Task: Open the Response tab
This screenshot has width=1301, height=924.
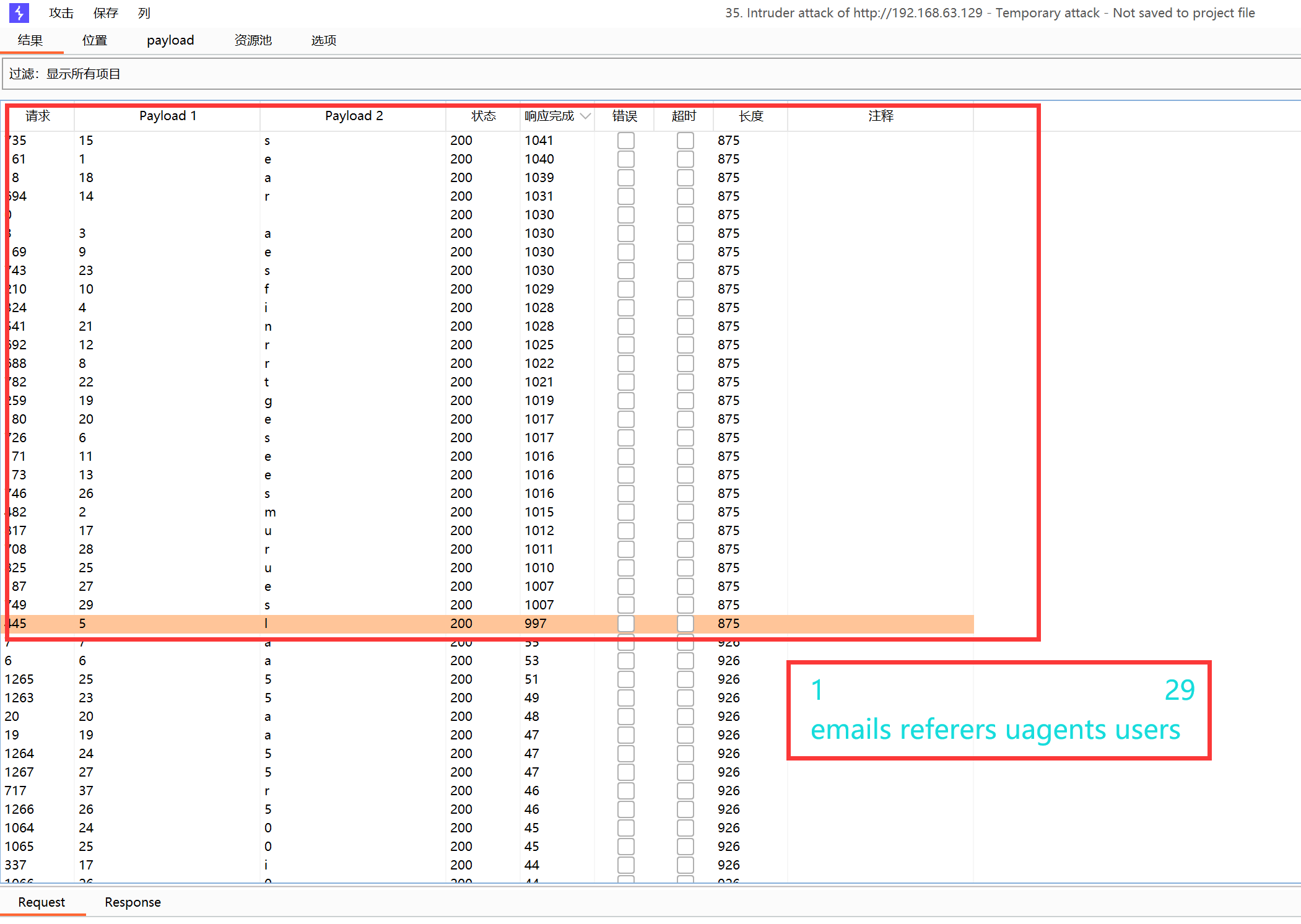Action: (x=133, y=902)
